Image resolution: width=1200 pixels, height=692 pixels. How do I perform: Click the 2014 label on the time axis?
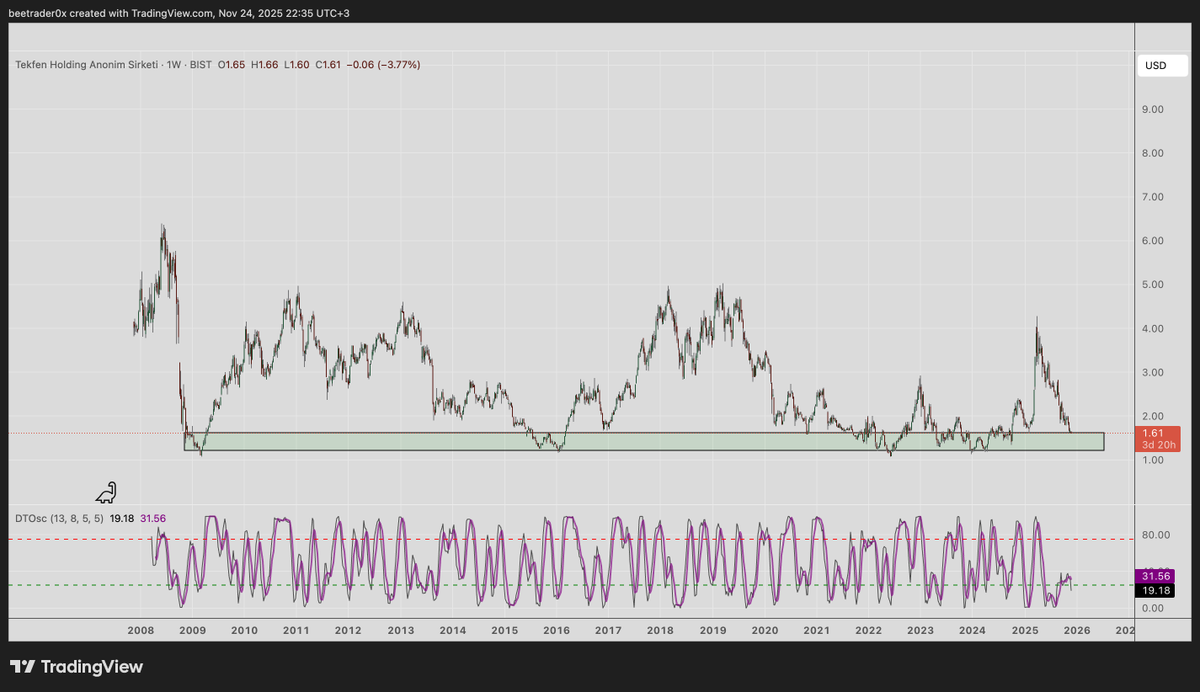pos(452,631)
